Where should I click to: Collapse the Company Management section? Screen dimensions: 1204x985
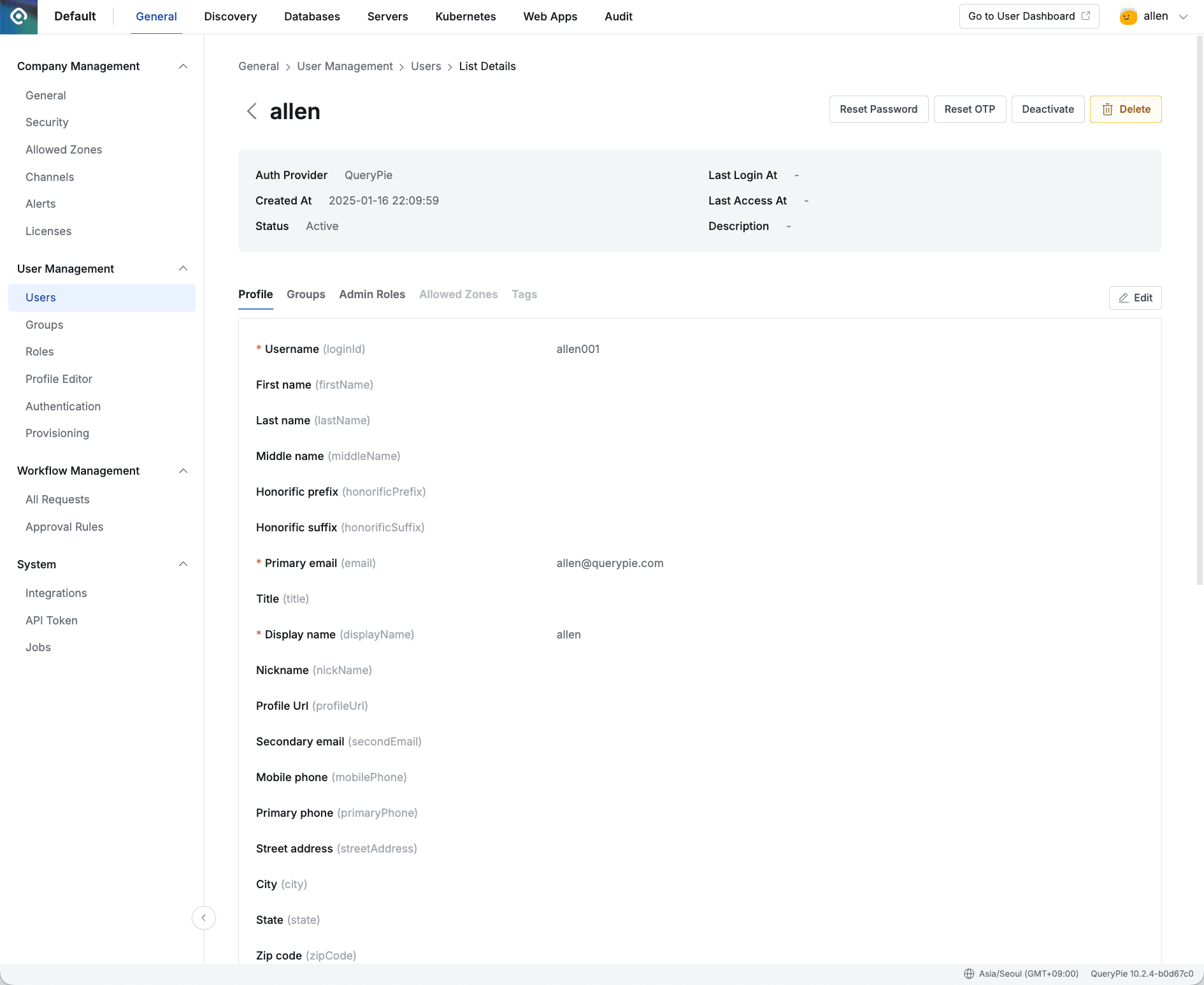click(183, 66)
